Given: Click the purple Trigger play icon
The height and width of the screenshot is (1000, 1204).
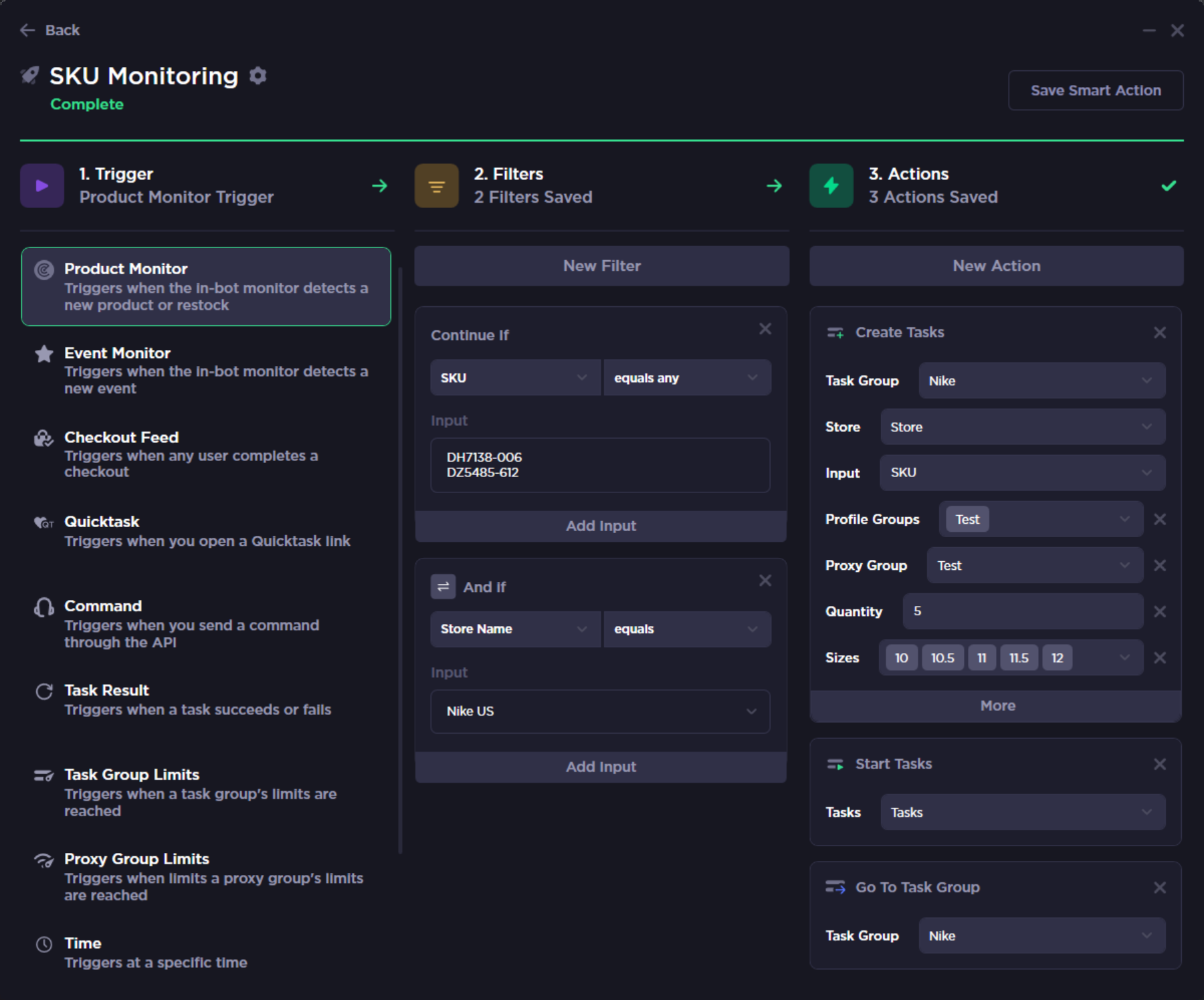Looking at the screenshot, I should 42,185.
